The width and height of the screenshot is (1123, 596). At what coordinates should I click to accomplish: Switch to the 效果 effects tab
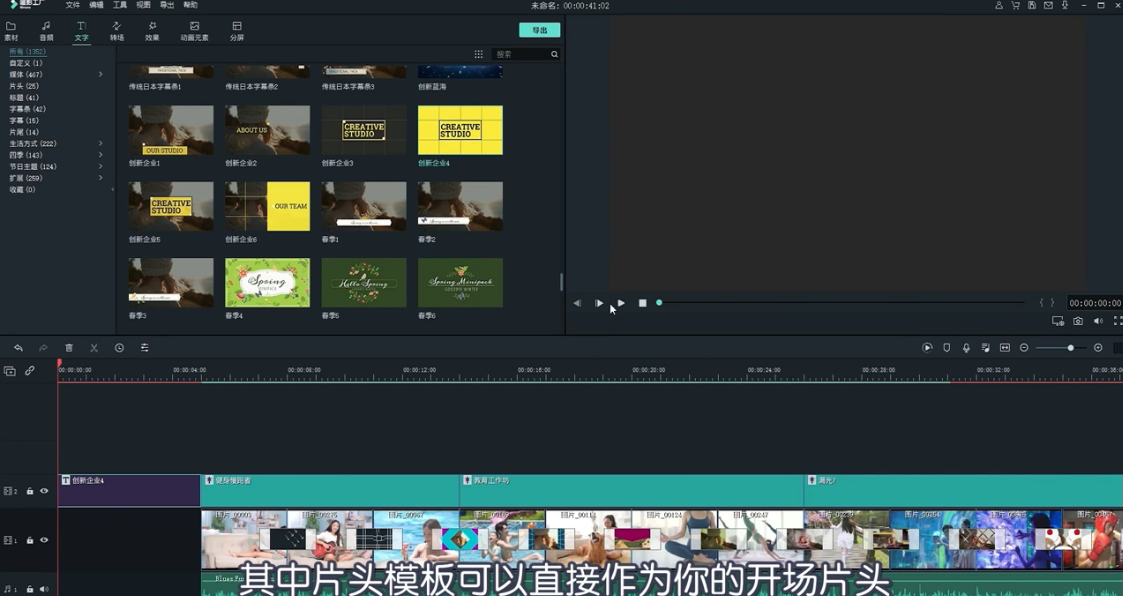point(152,31)
